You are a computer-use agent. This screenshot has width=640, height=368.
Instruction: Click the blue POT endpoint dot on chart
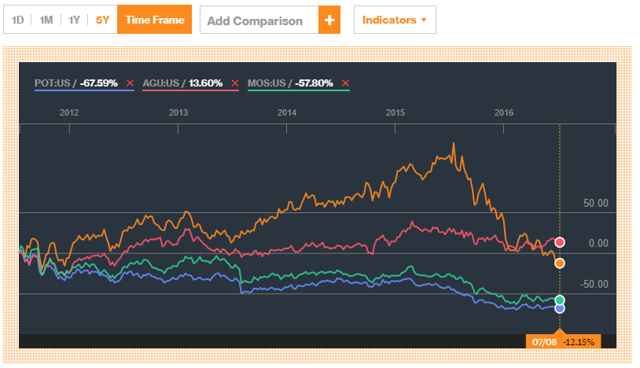tap(560, 308)
